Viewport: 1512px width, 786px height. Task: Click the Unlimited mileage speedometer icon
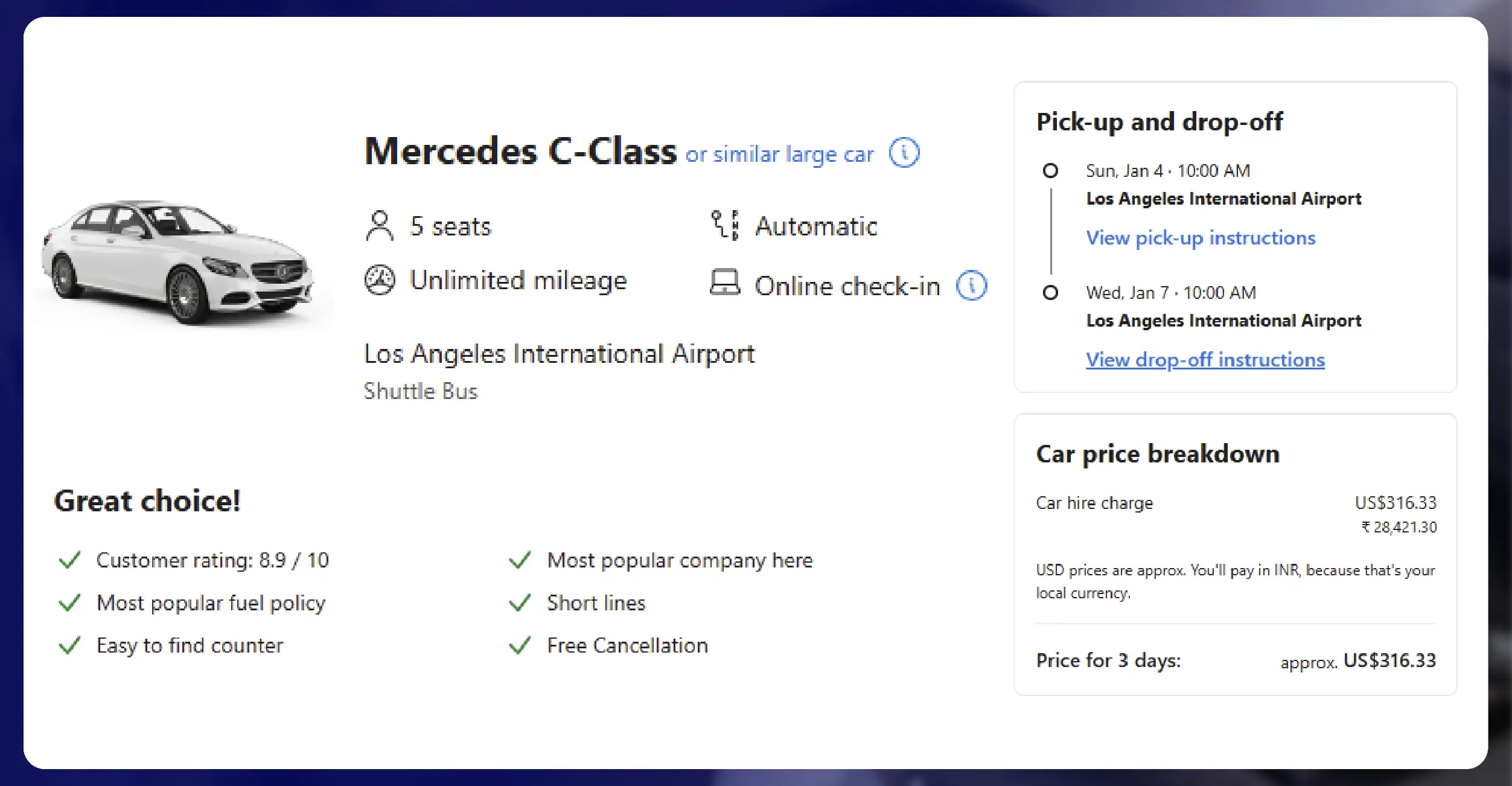(x=378, y=280)
